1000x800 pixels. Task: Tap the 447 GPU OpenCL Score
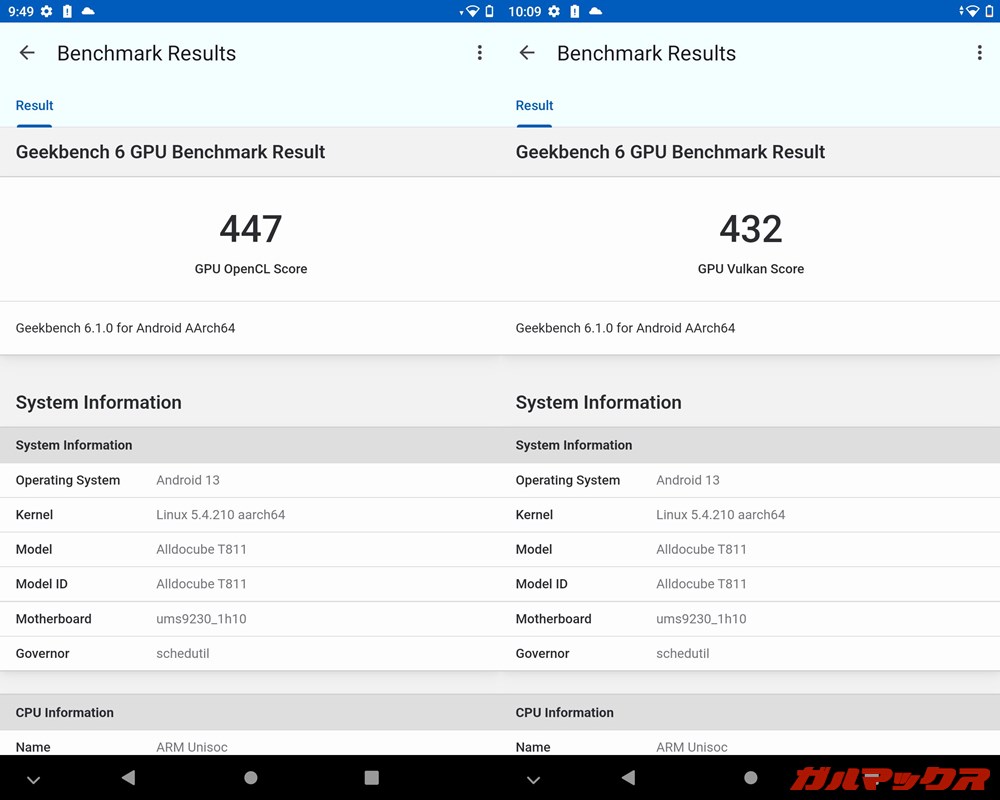point(251,230)
